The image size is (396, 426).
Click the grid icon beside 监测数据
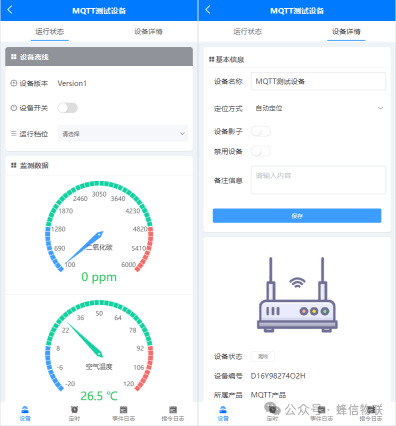point(14,165)
